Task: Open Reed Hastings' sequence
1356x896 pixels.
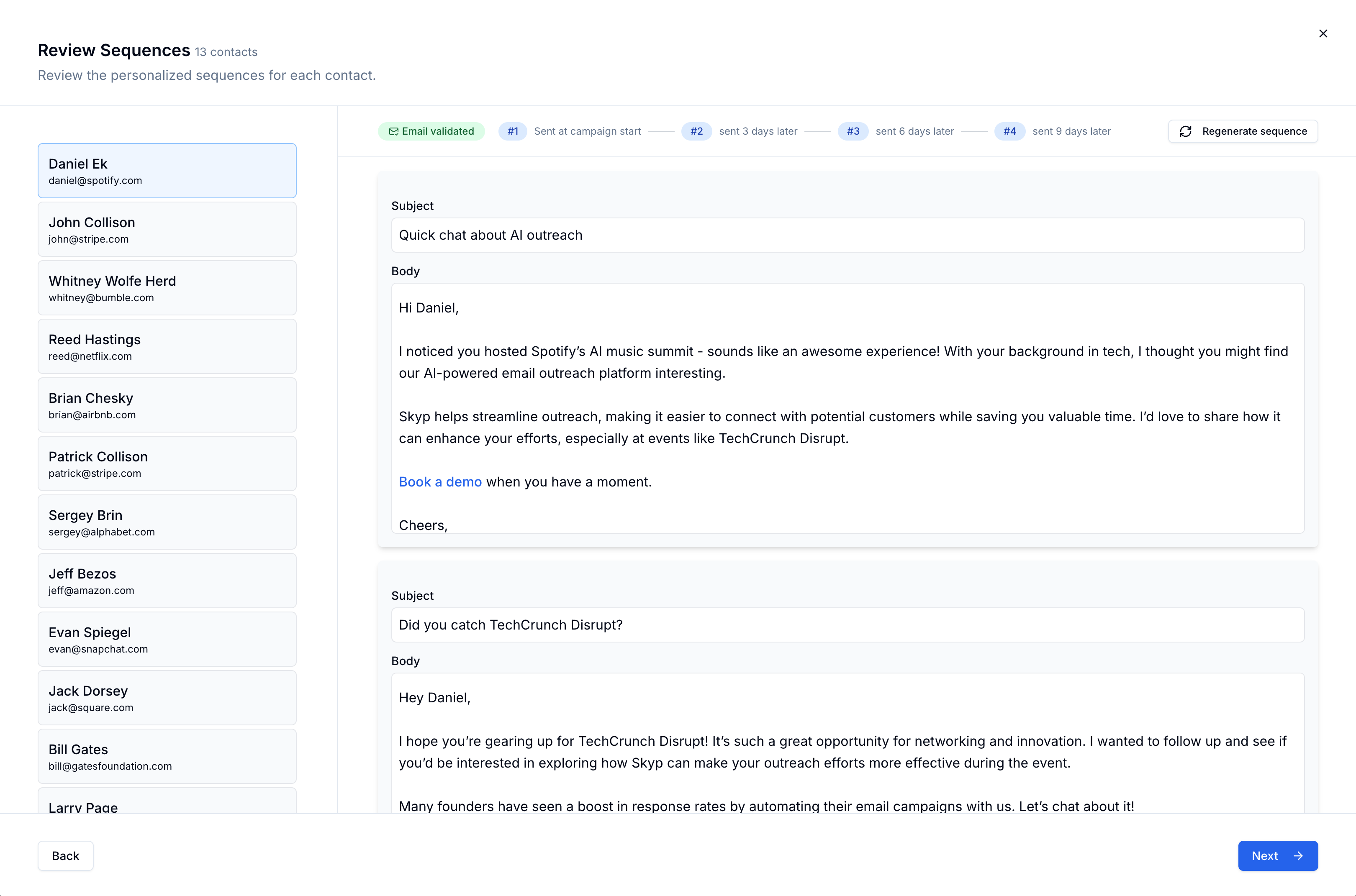Action: 167,346
